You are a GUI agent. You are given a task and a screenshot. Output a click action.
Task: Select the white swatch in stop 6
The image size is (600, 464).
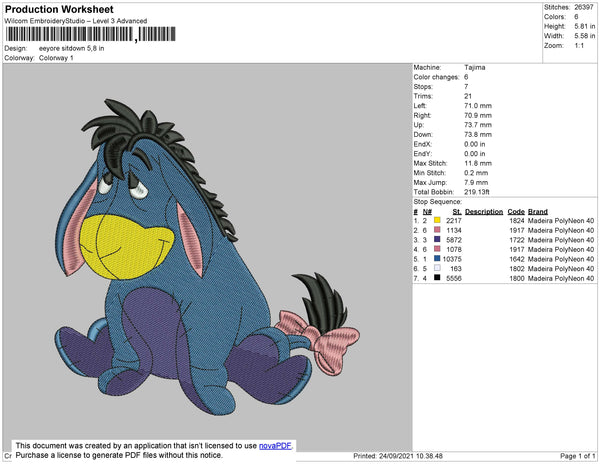click(437, 268)
